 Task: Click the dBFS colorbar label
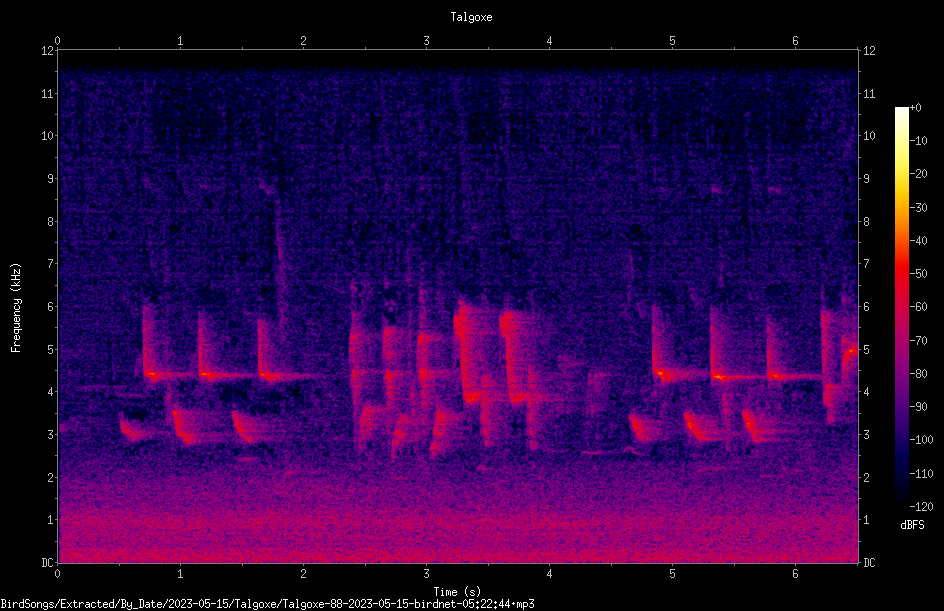tap(912, 525)
